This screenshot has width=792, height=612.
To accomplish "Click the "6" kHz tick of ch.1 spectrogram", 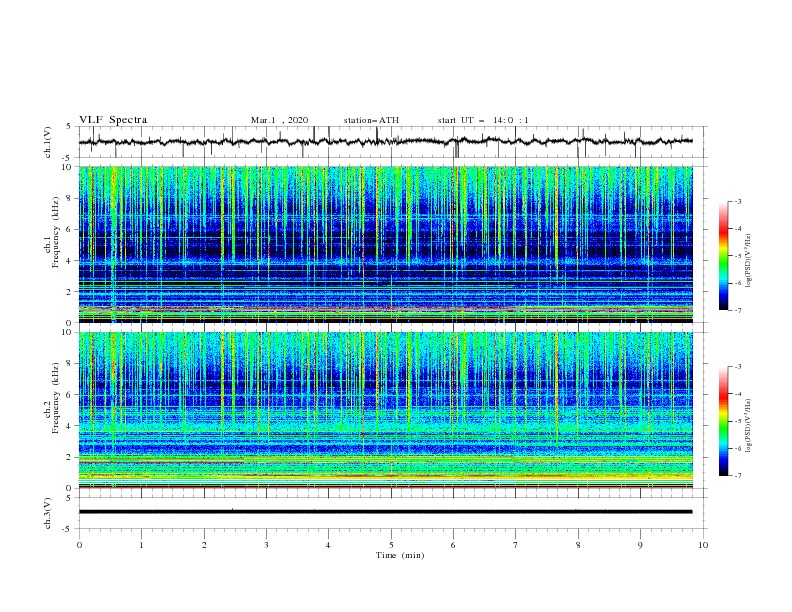I will coord(70,229).
